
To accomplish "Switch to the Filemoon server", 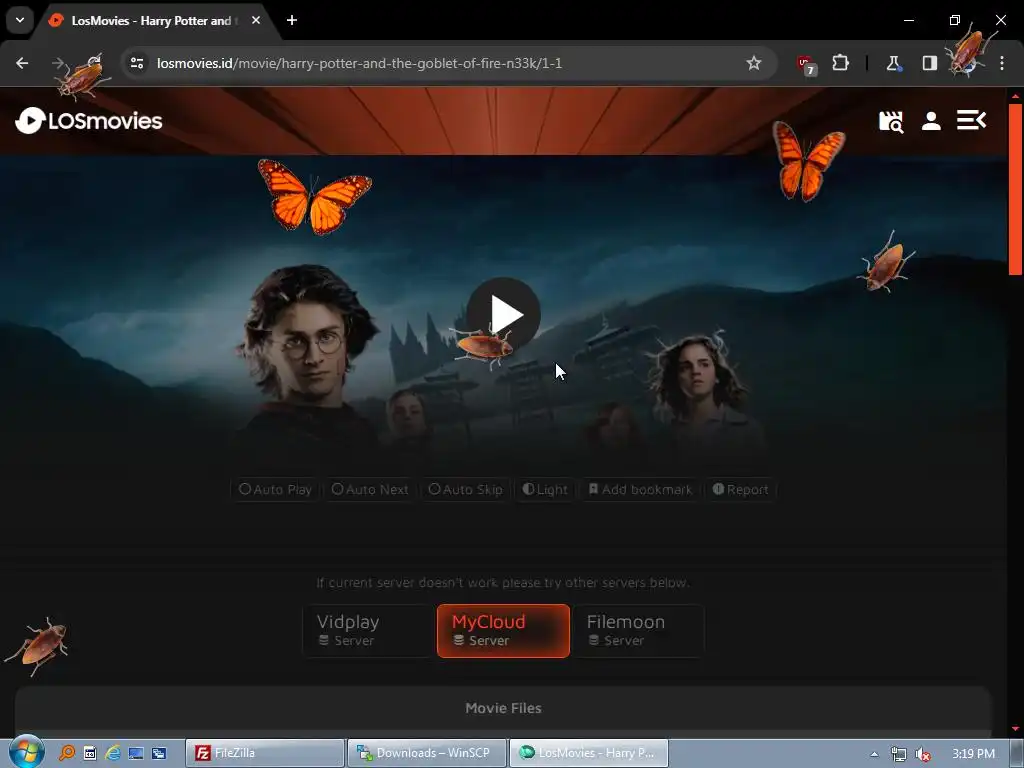I will 639,631.
